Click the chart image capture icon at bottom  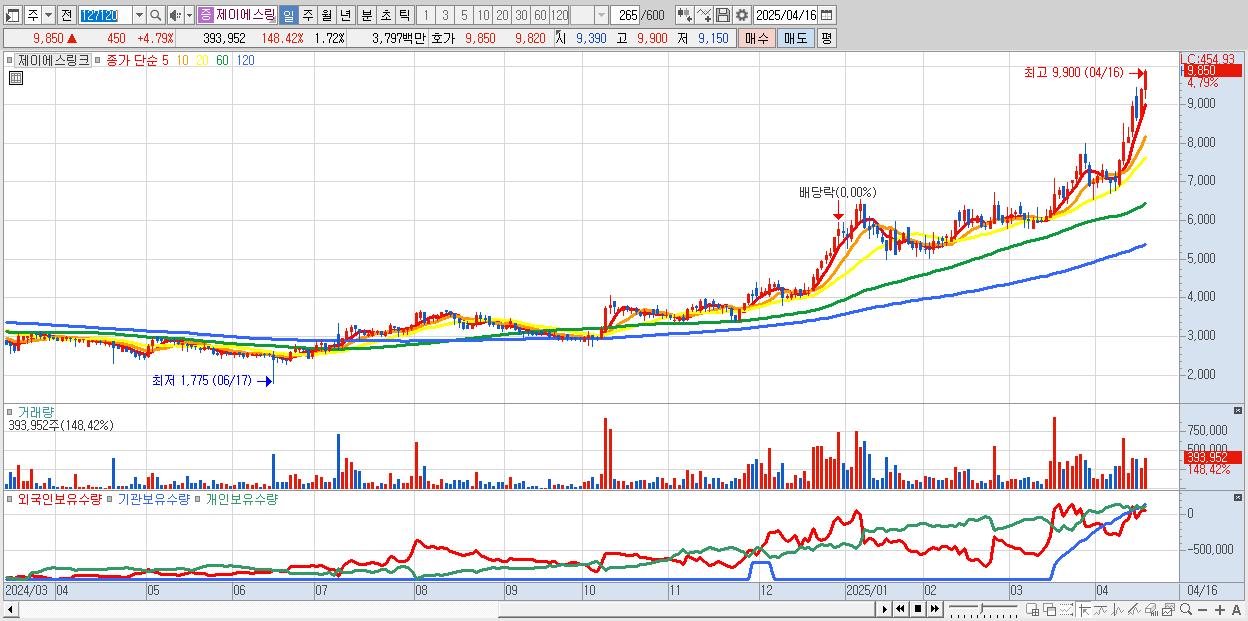[x=1168, y=610]
